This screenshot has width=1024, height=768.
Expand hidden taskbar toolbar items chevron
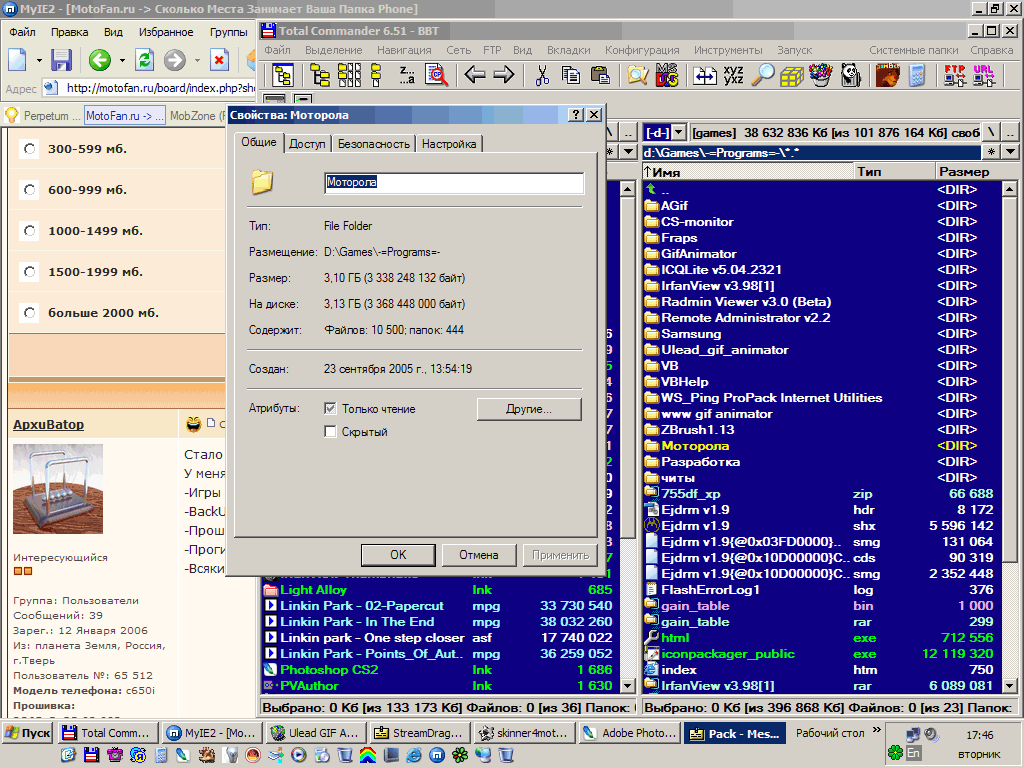tap(876, 729)
